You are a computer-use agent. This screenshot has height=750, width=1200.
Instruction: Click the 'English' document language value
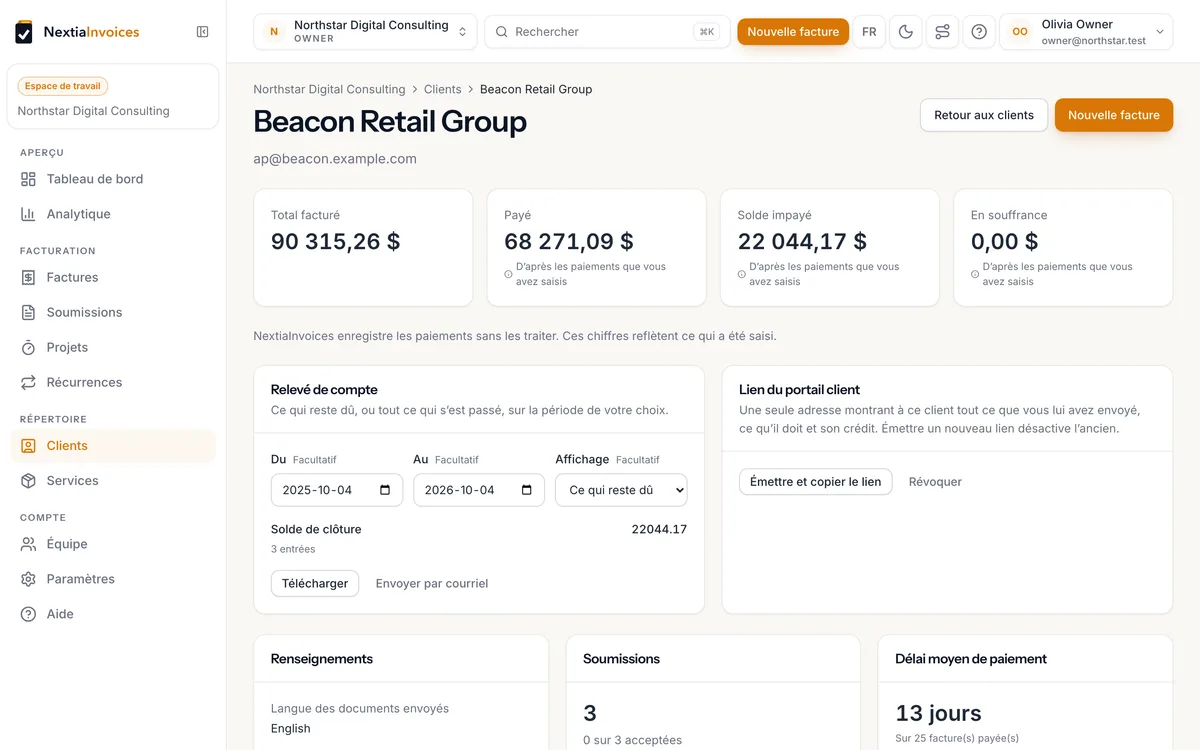[291, 728]
